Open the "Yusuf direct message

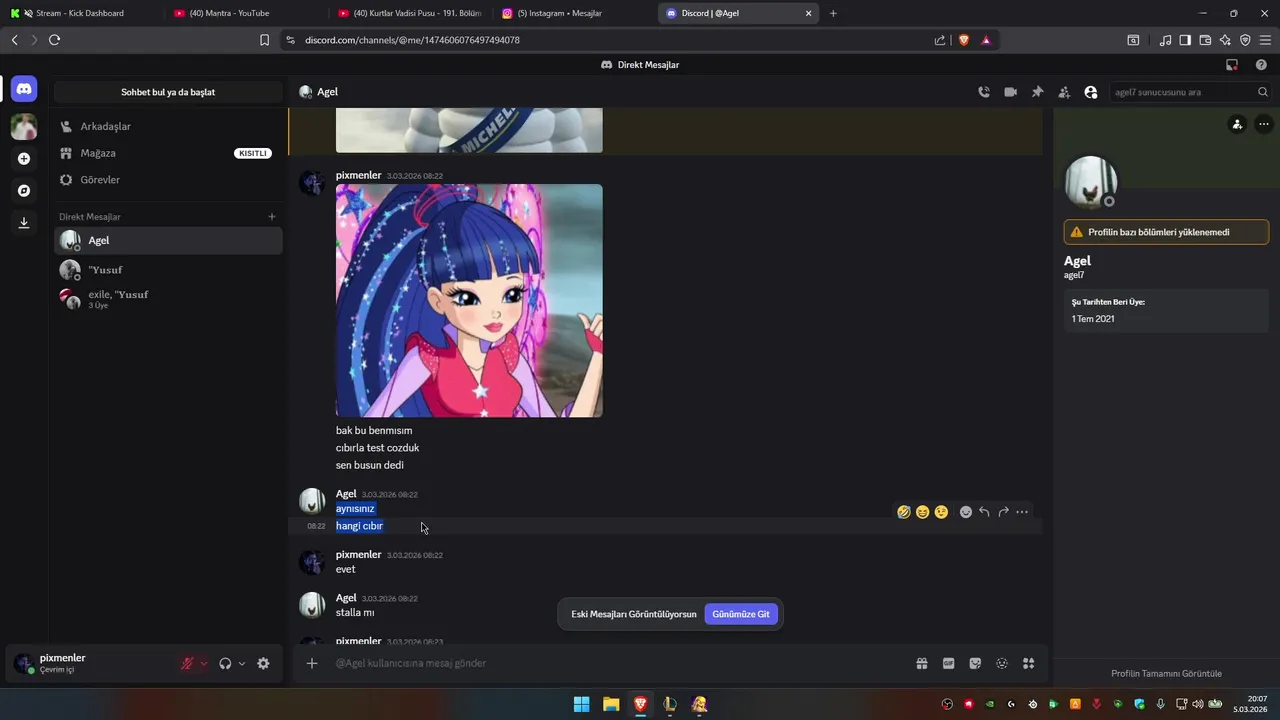[168, 270]
